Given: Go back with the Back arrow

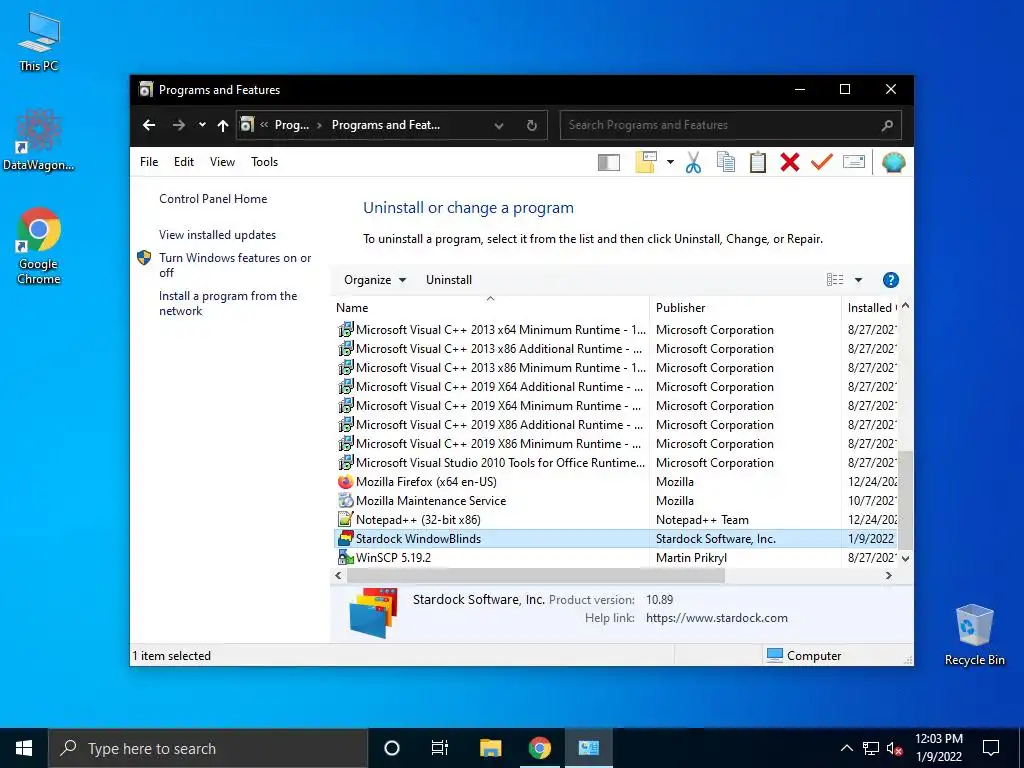Looking at the screenshot, I should click(149, 125).
